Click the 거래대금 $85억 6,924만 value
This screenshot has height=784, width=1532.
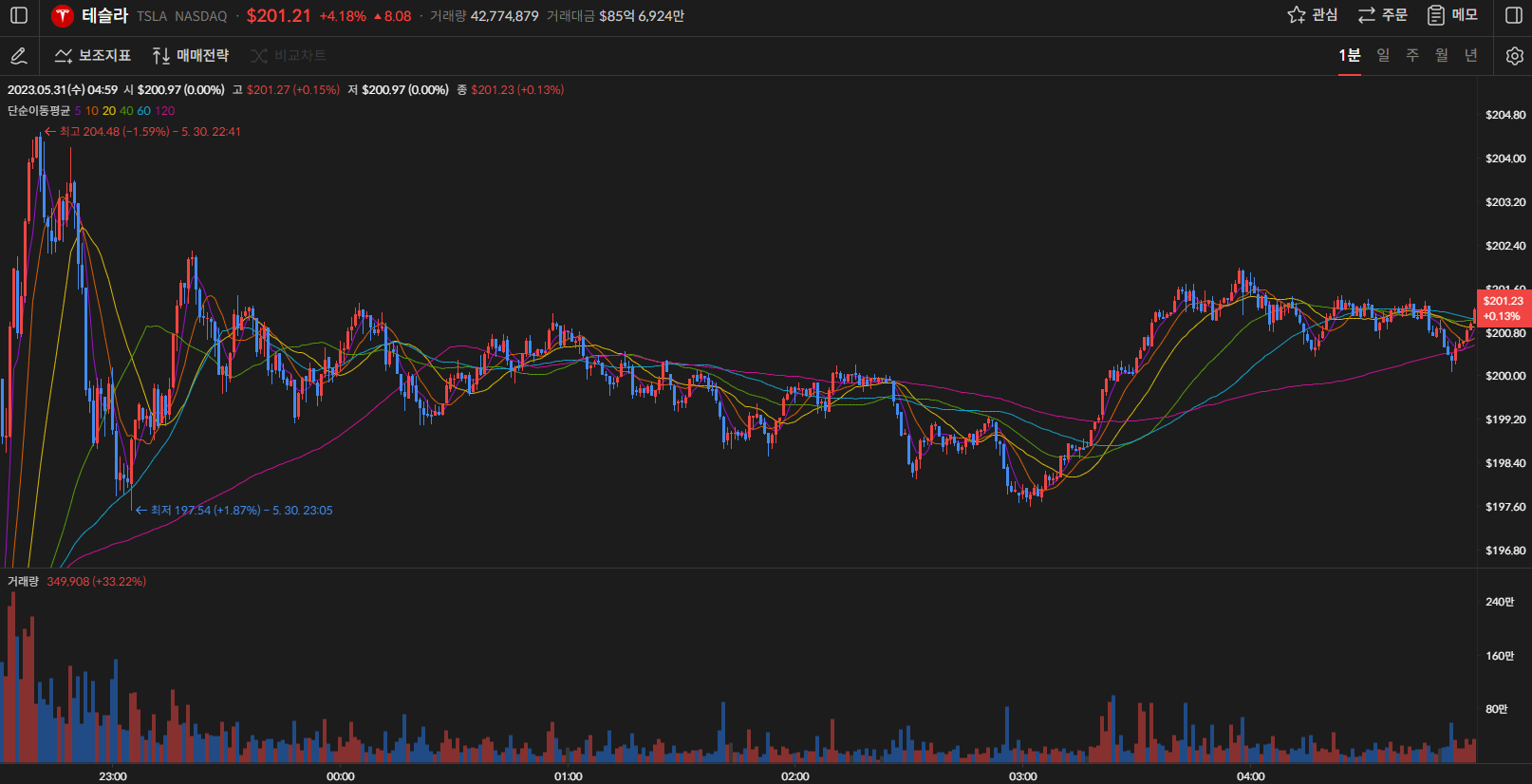click(615, 16)
